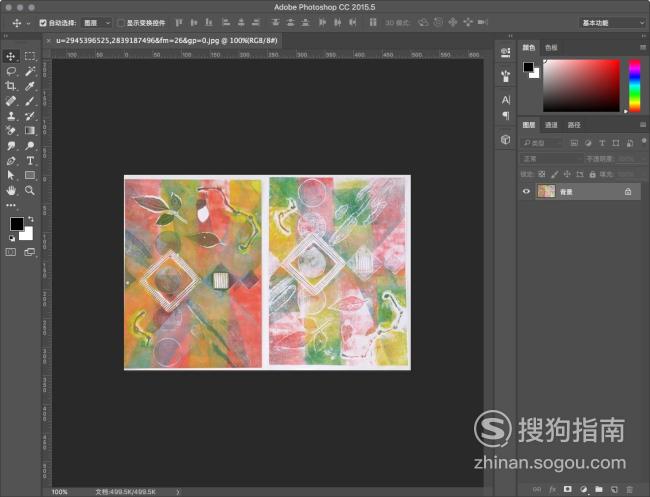Select the Dodge tool

coord(29,145)
